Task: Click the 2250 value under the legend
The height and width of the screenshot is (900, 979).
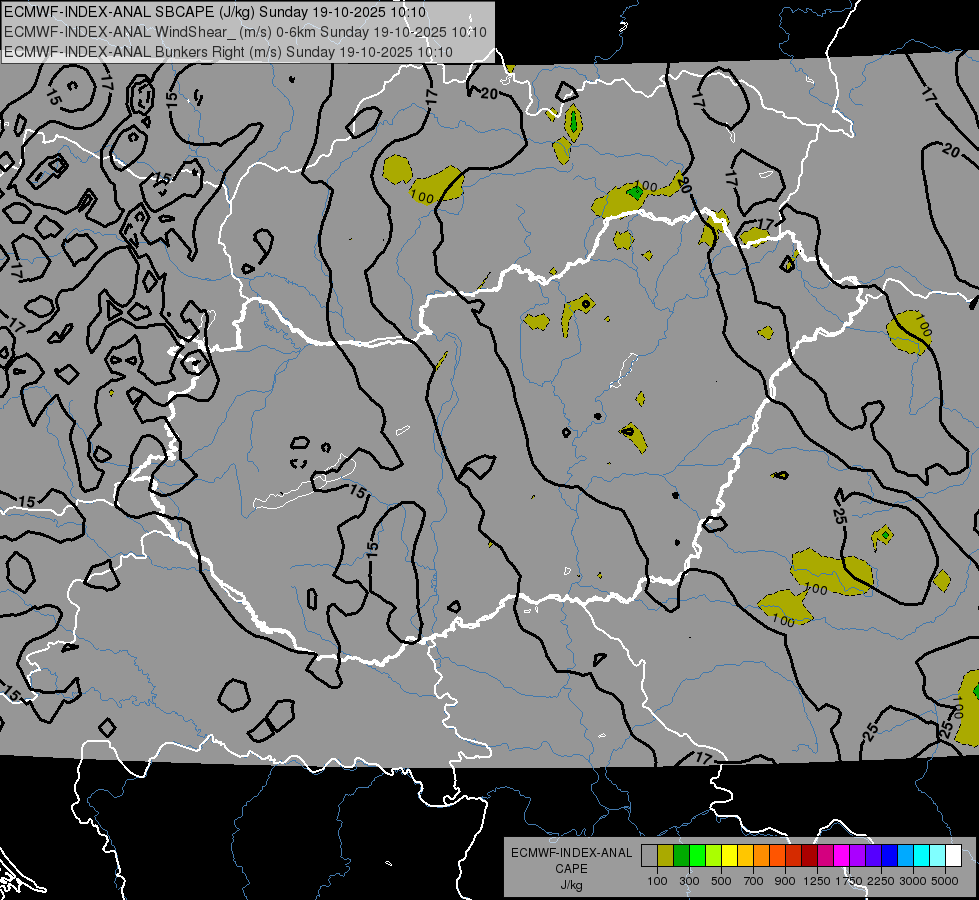Action: click(881, 881)
